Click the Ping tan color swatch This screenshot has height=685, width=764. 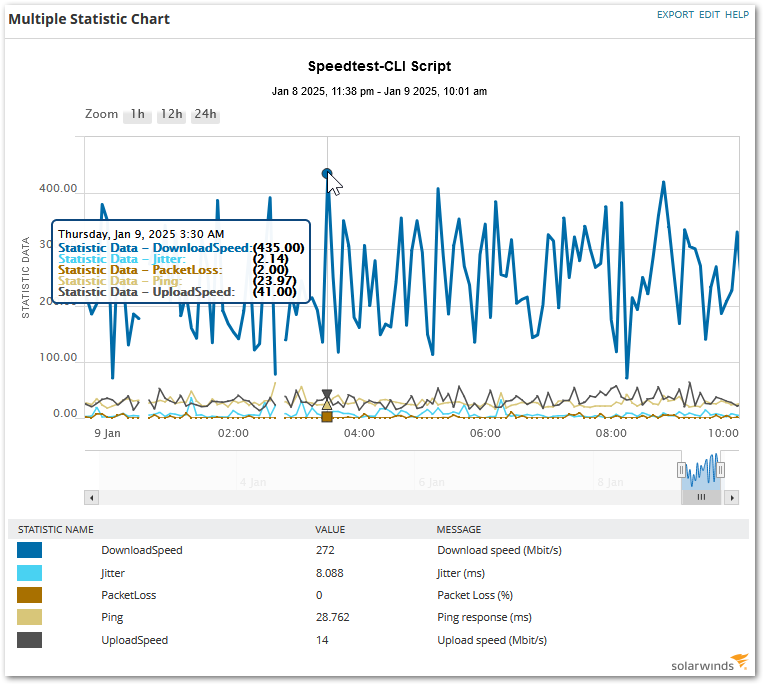(x=29, y=617)
